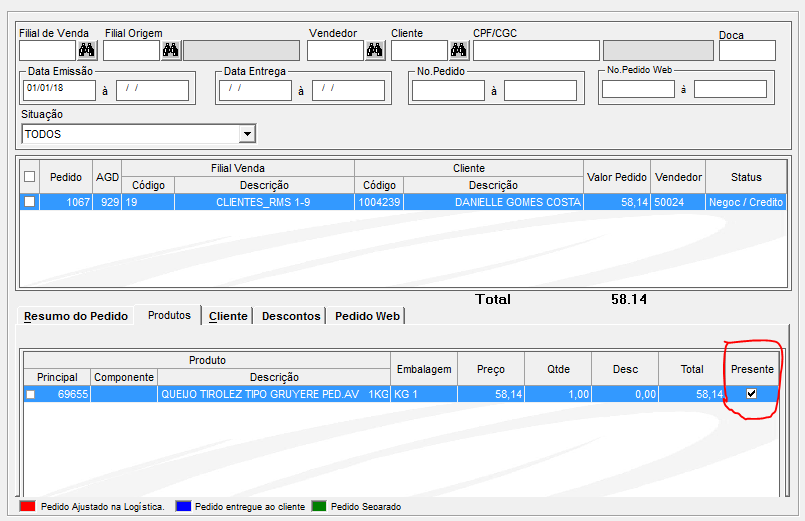Click No.Pedido Web ending field

731,89
